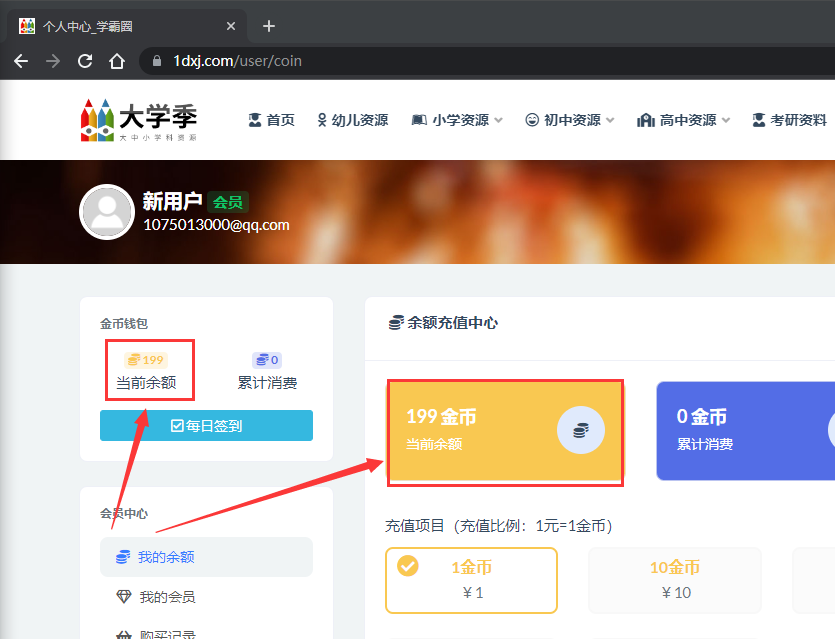Click the 大学季 site logo
835x639 pixels.
point(139,120)
